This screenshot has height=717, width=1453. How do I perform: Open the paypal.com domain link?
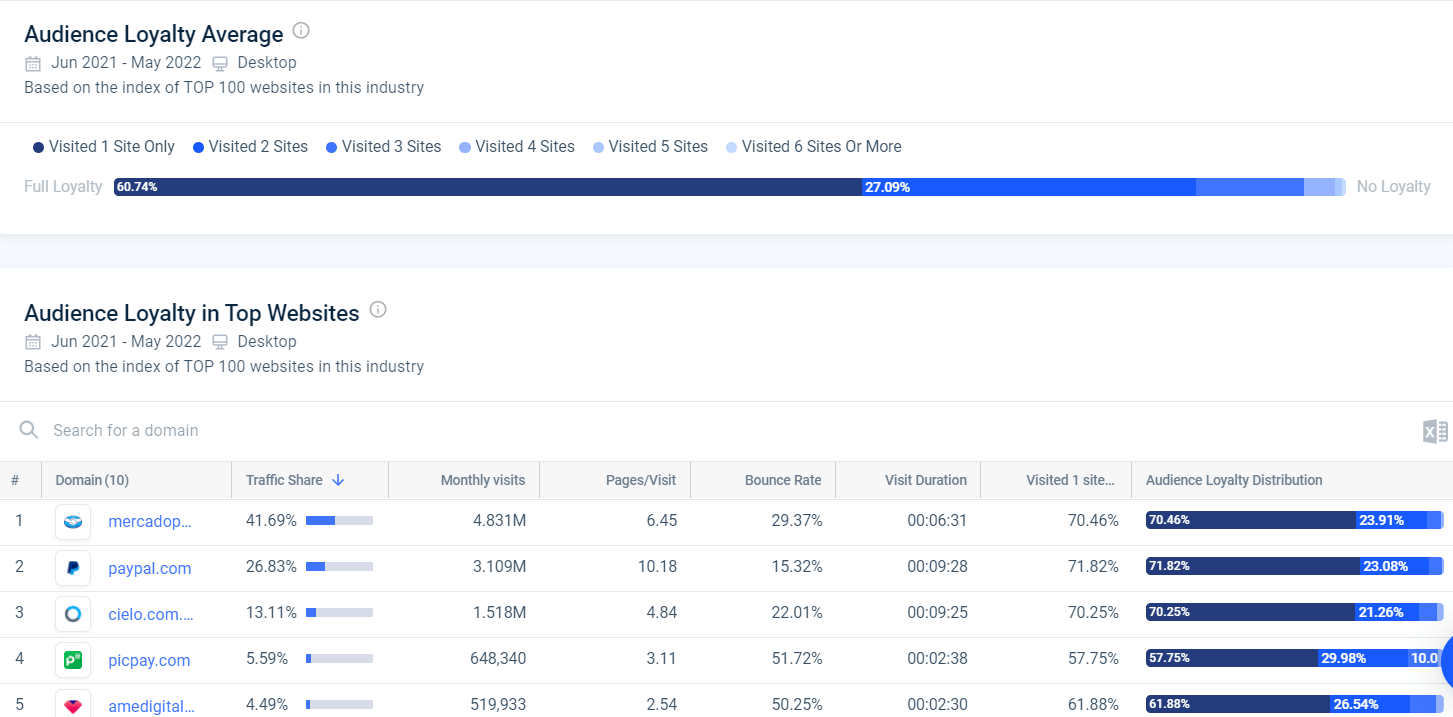click(x=149, y=568)
